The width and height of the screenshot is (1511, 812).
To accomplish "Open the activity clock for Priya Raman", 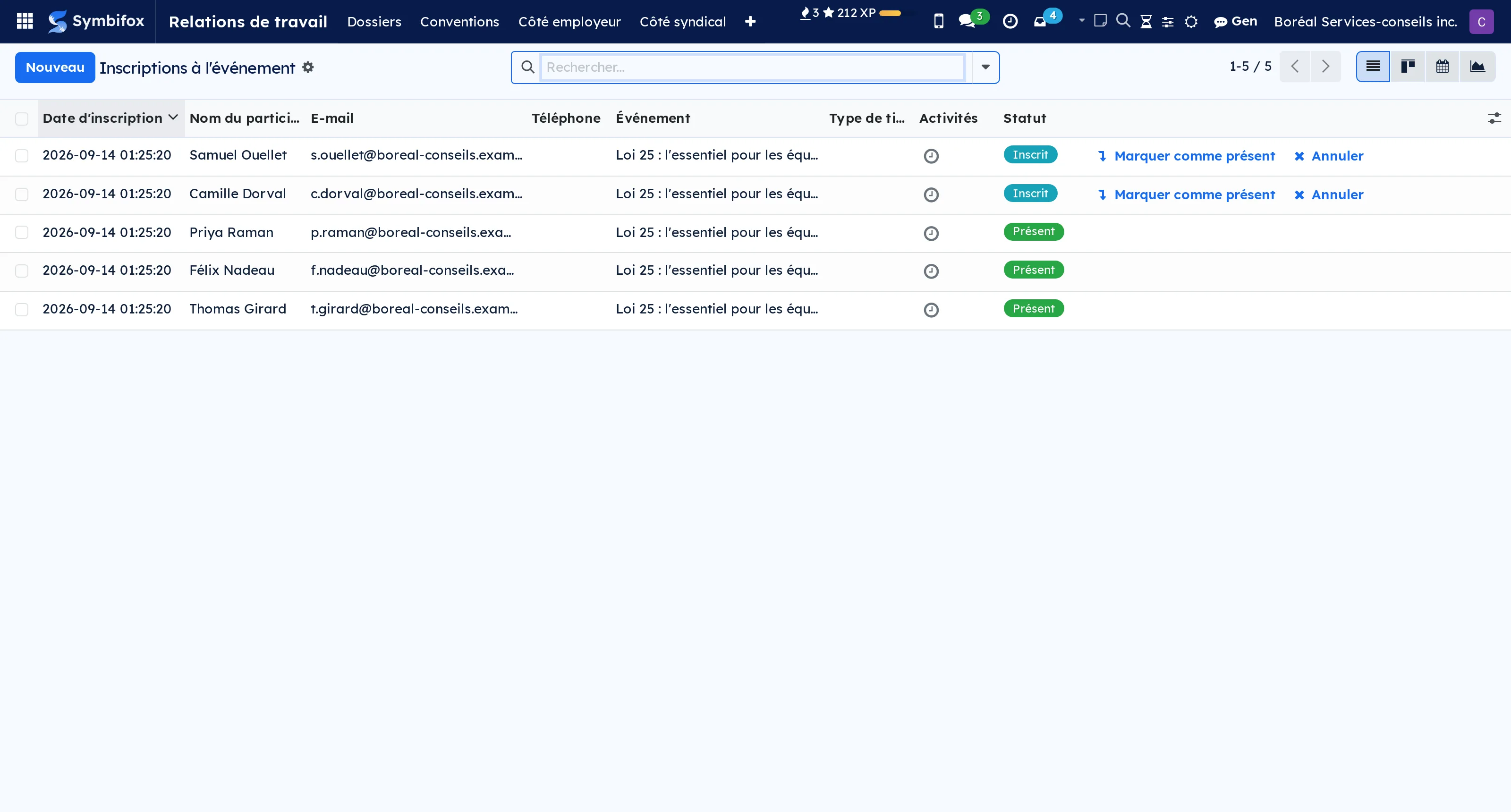I will pyautogui.click(x=931, y=233).
